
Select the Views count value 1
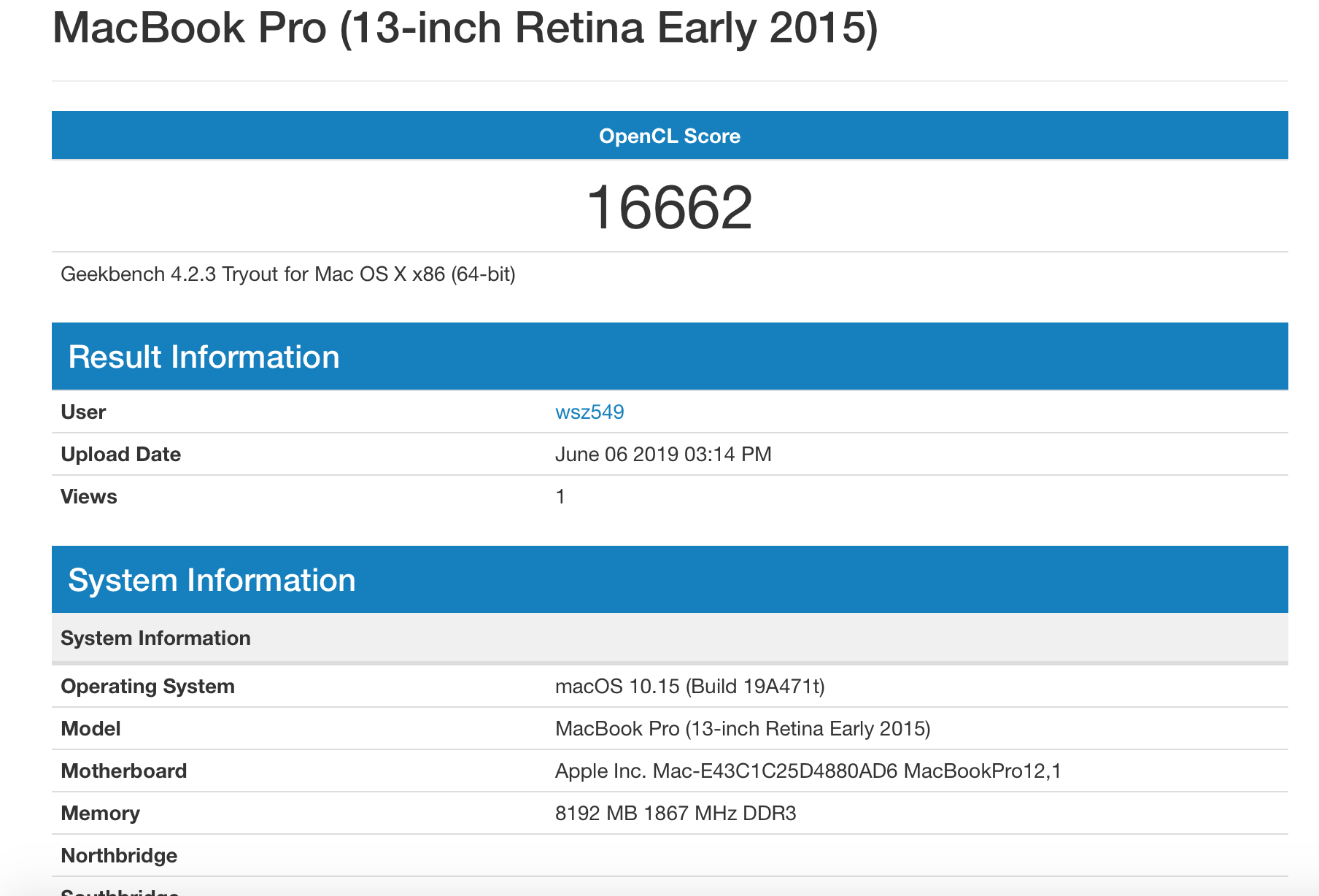coord(560,497)
